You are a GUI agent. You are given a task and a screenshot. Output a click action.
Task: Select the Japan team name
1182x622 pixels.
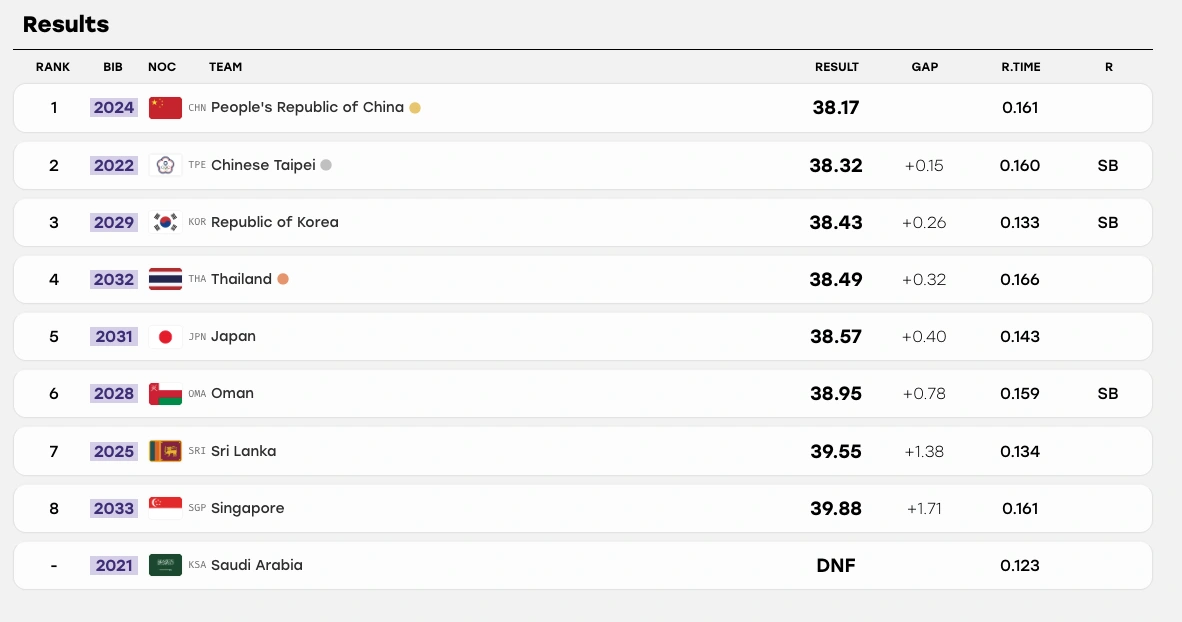coord(234,336)
